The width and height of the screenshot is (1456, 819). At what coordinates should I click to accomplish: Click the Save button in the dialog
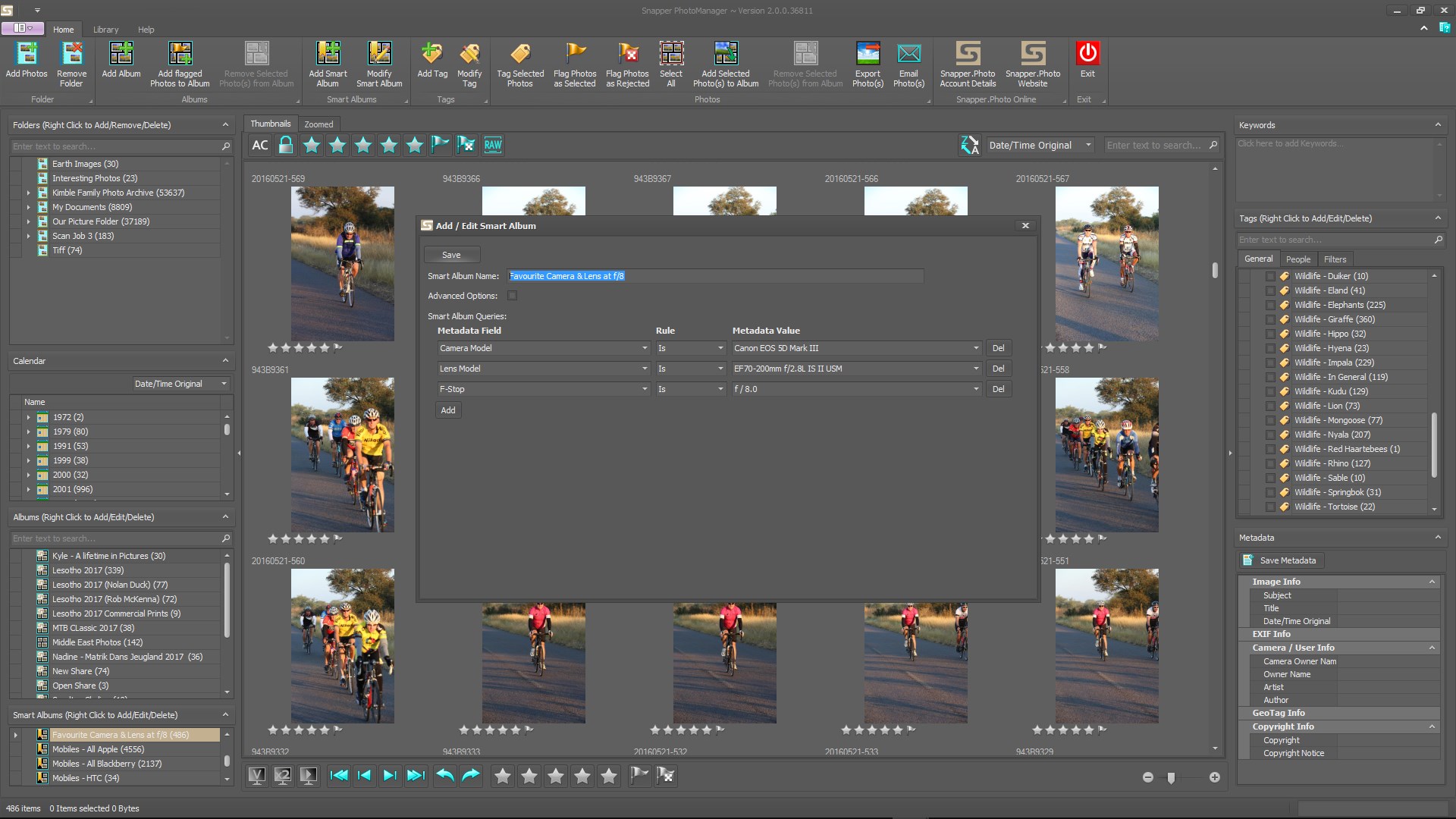click(451, 255)
